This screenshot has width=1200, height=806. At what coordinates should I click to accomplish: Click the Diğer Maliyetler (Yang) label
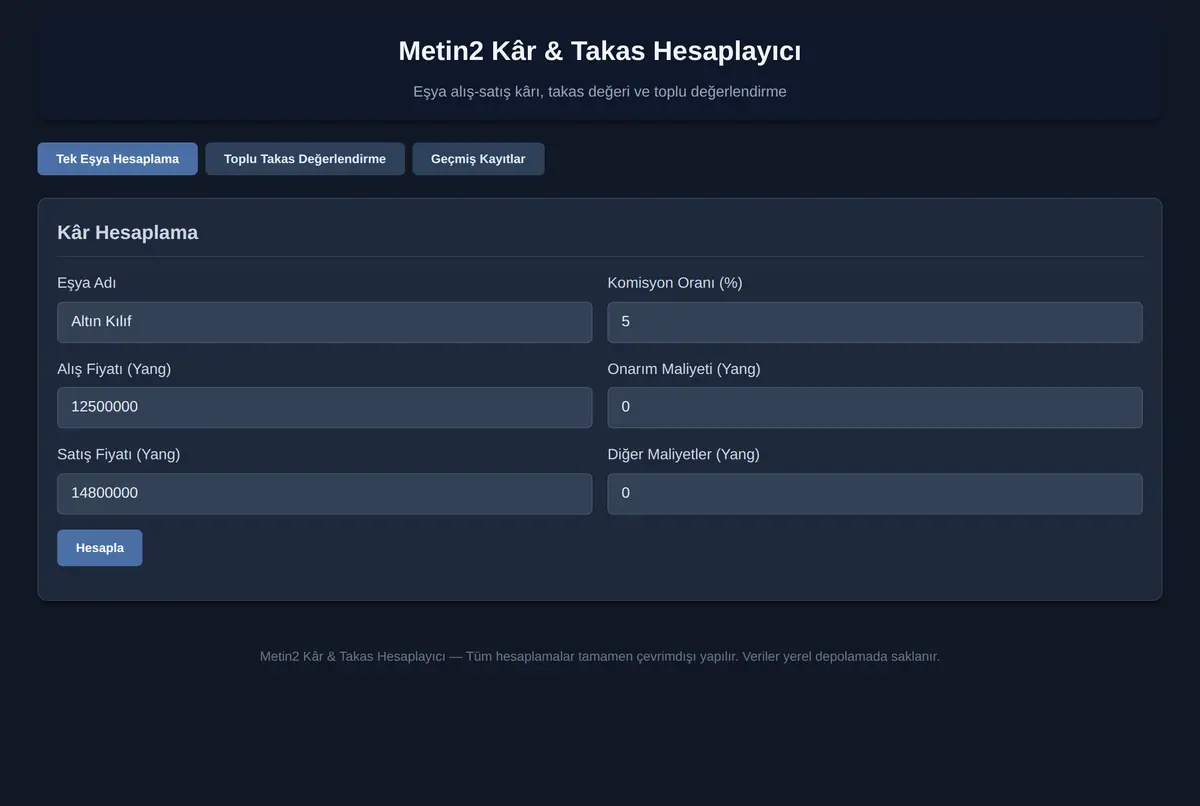click(684, 454)
